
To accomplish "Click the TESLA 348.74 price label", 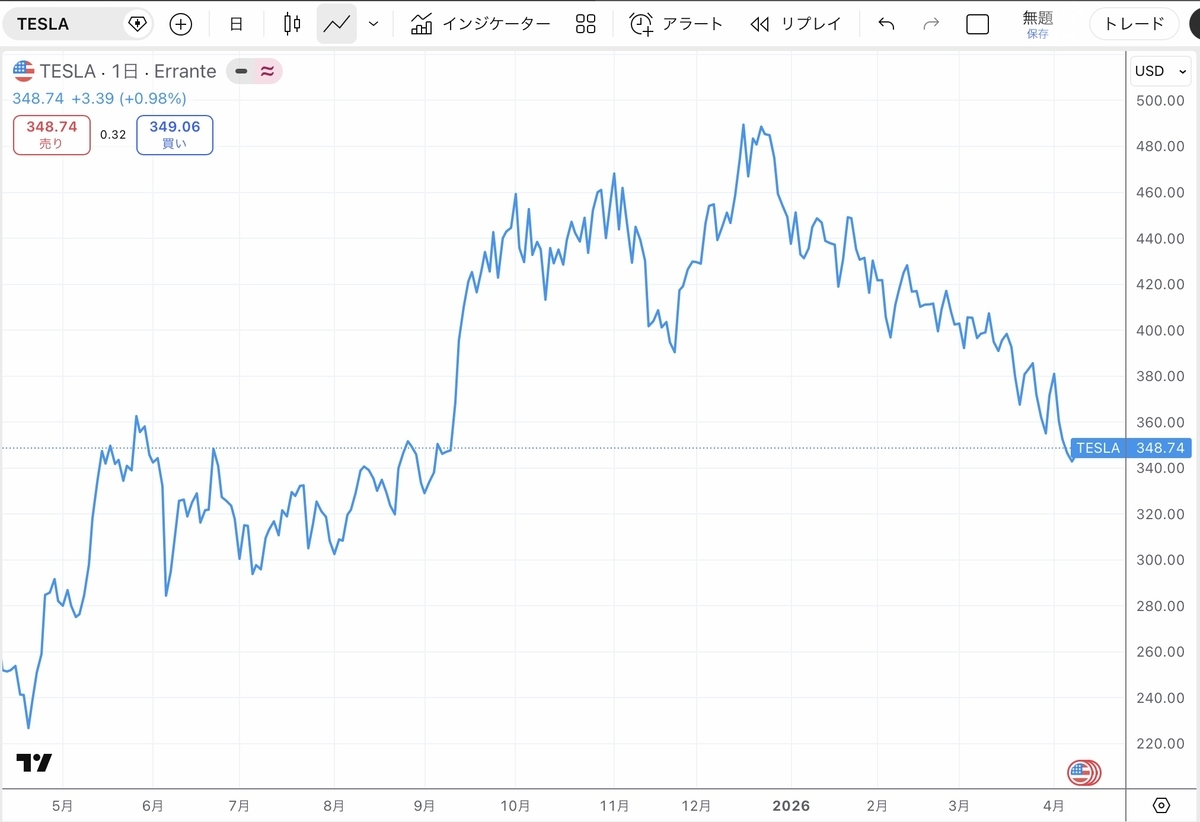I will (x=1129, y=448).
